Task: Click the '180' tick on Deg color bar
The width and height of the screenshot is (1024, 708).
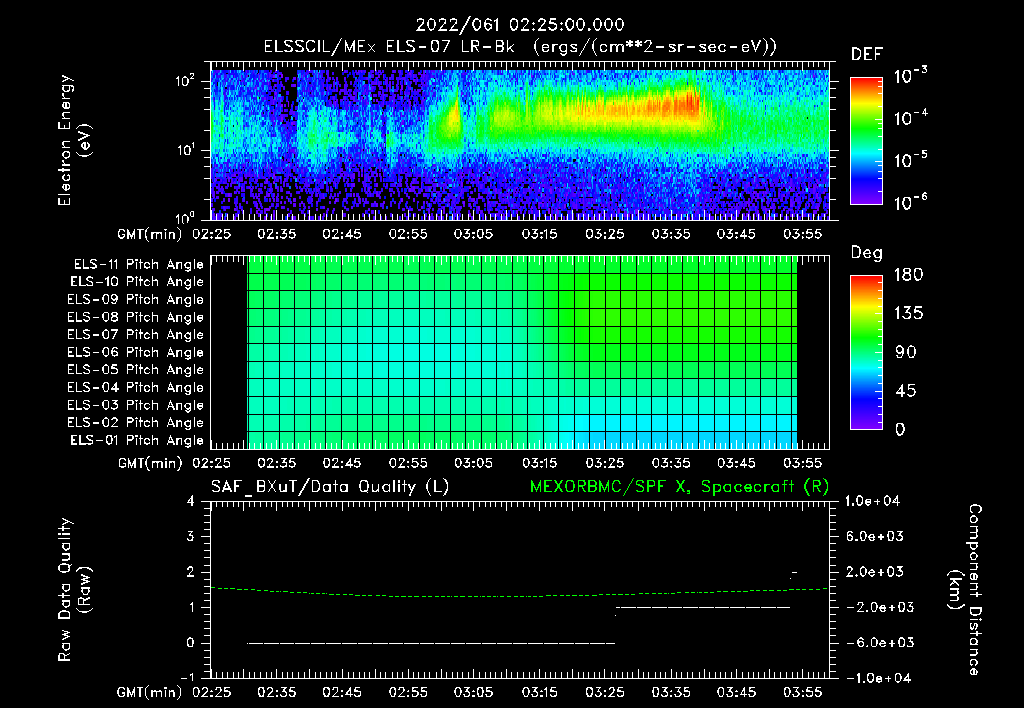Action: (908, 275)
